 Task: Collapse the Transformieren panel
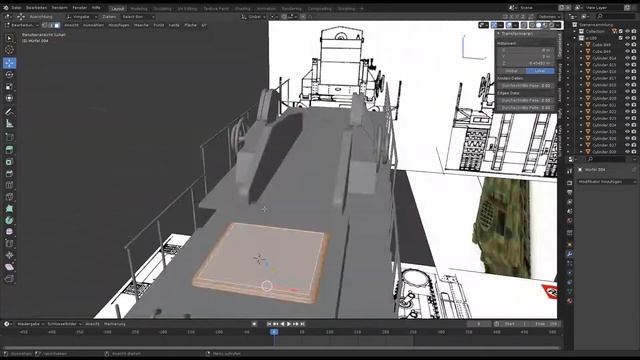coord(498,34)
